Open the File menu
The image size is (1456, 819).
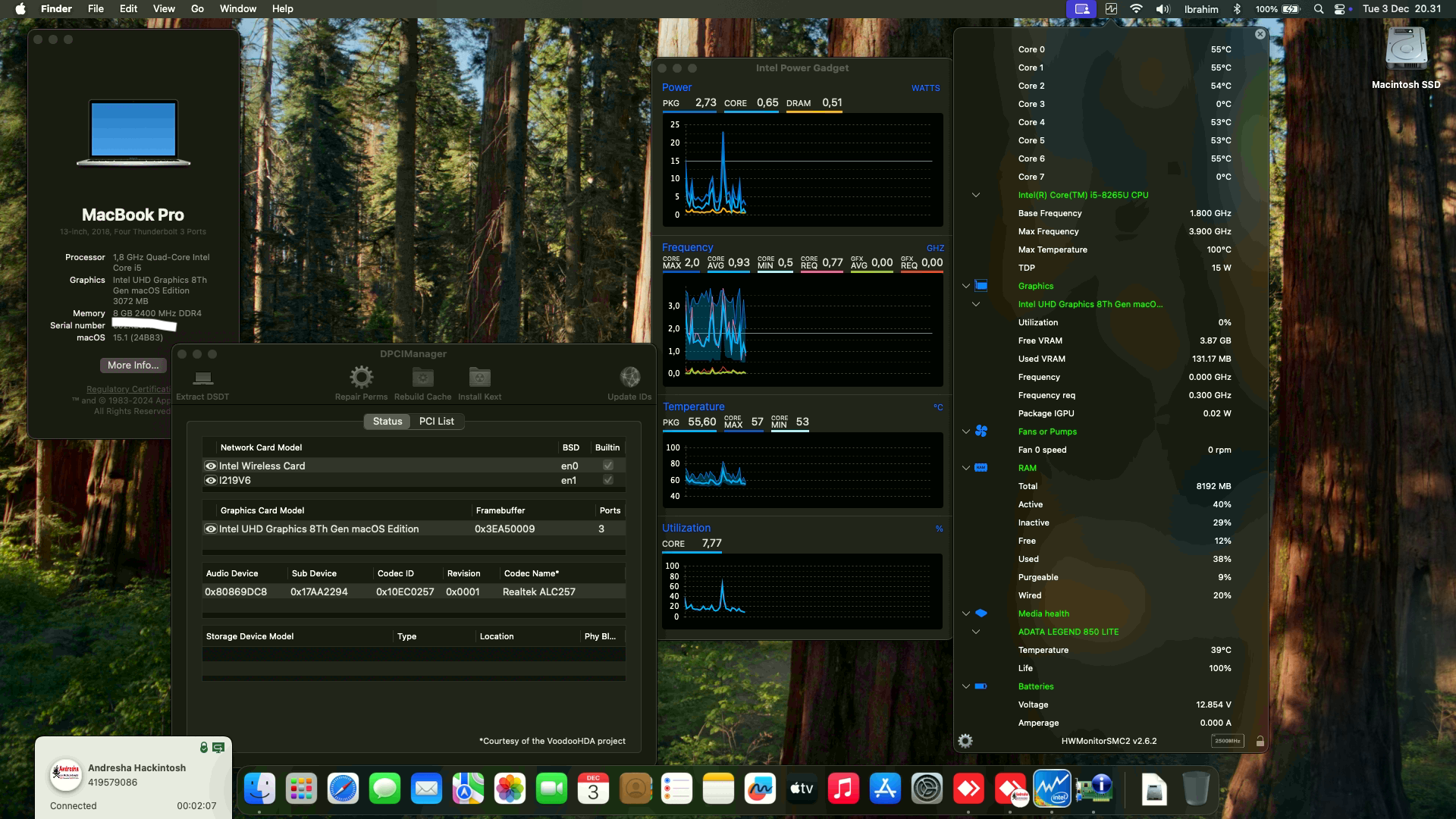coord(96,8)
